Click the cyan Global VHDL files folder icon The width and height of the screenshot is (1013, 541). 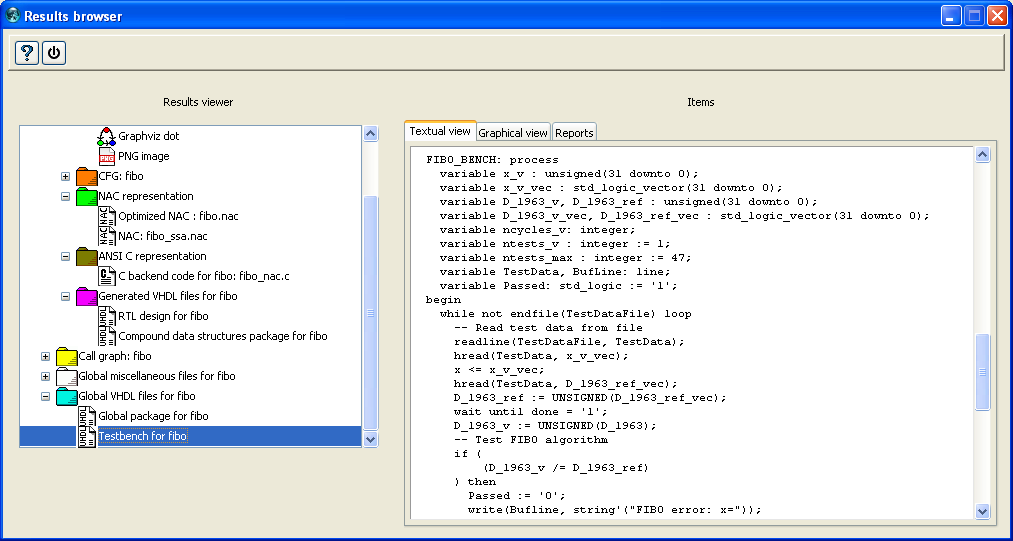point(67,396)
